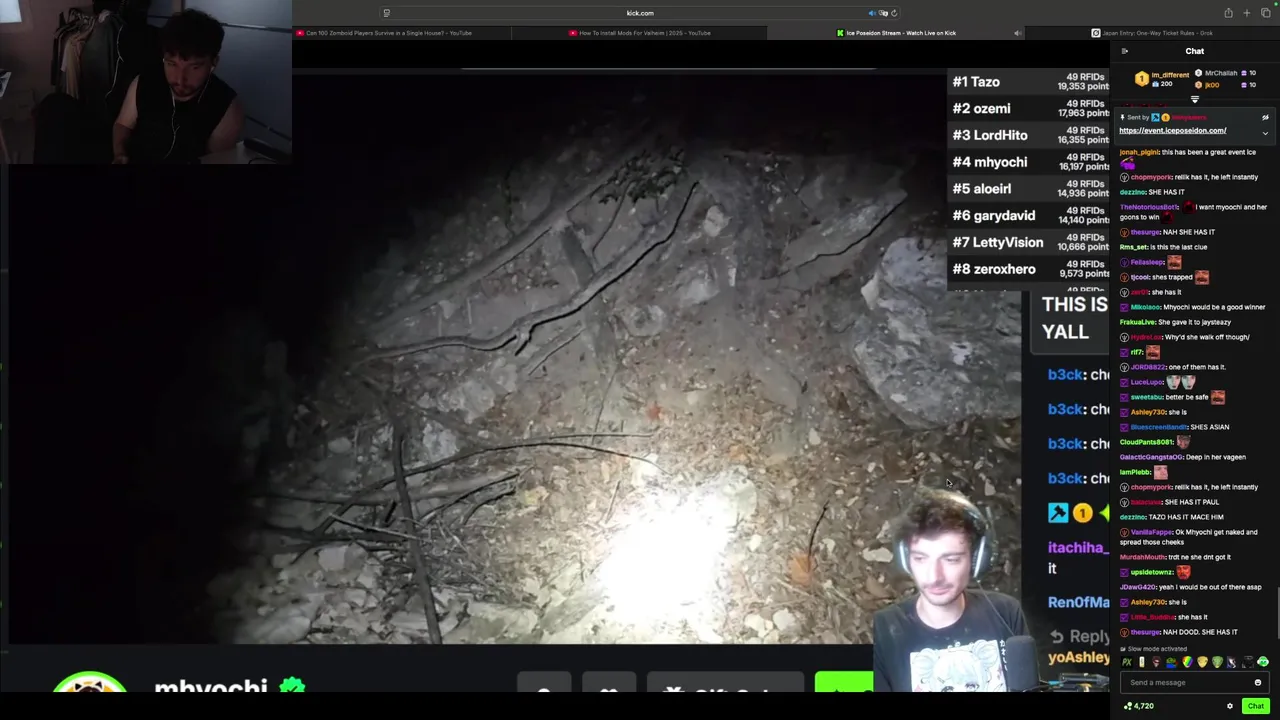
Task: Click the 4,720 channel points counter
Action: (1139, 706)
